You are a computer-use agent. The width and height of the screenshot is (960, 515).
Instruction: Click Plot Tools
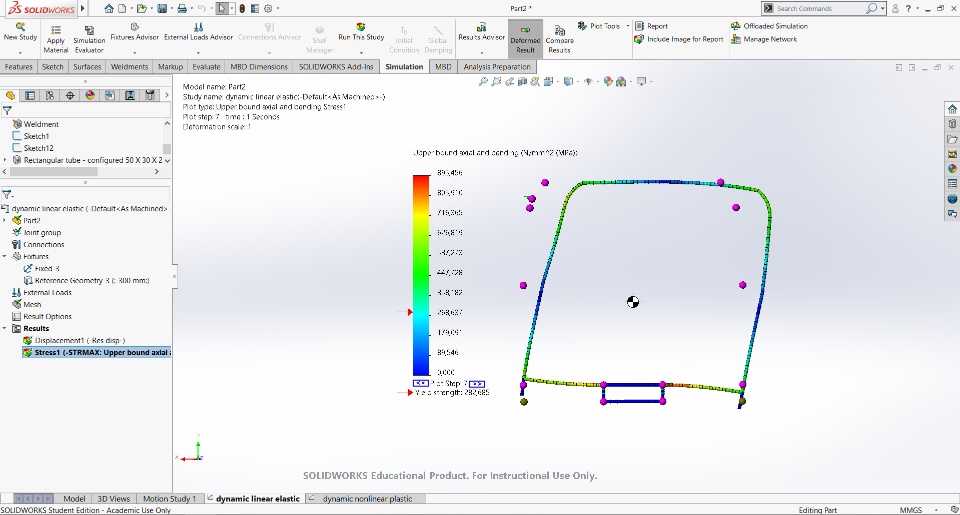point(599,26)
